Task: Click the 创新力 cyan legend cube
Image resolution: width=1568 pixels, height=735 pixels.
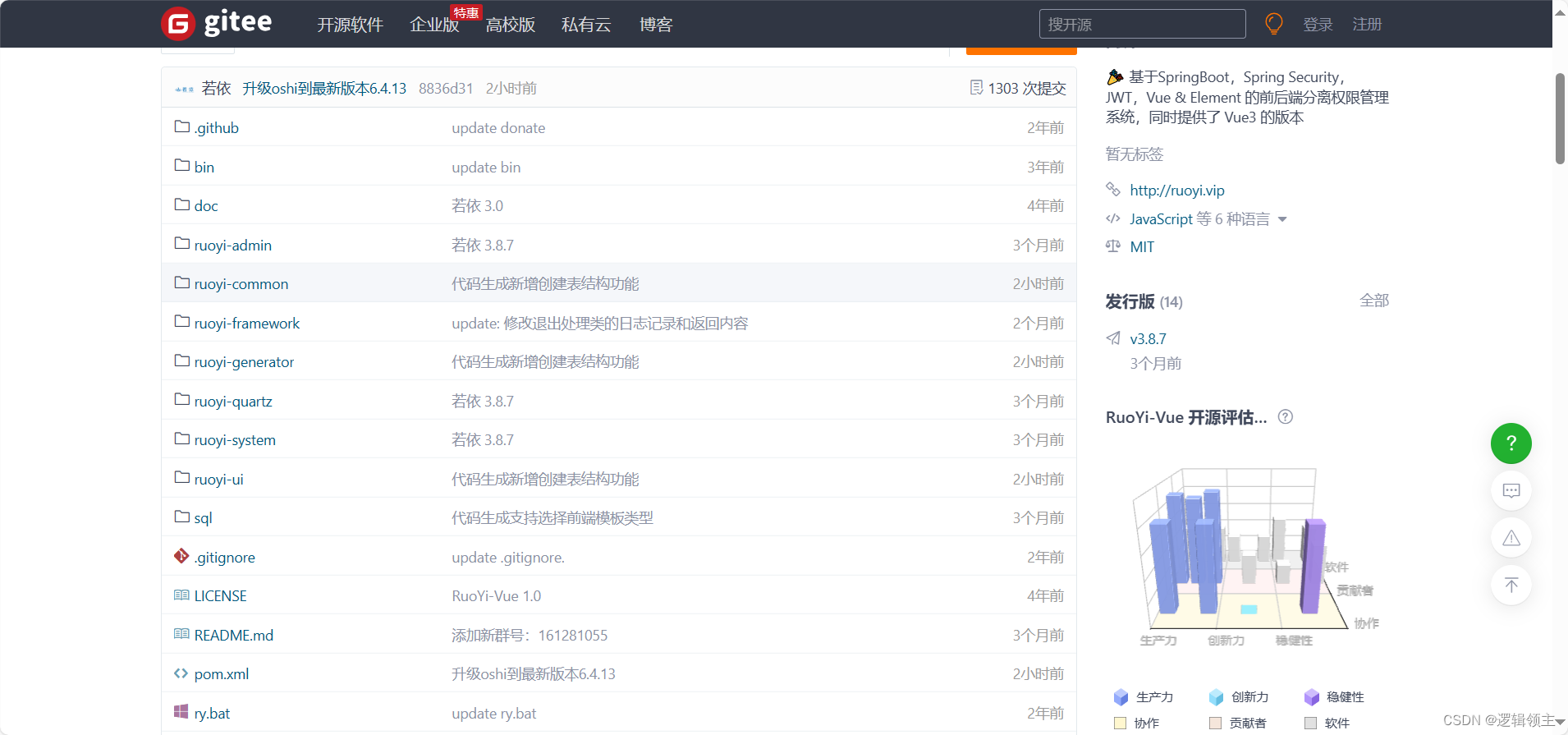Action: click(x=1216, y=697)
